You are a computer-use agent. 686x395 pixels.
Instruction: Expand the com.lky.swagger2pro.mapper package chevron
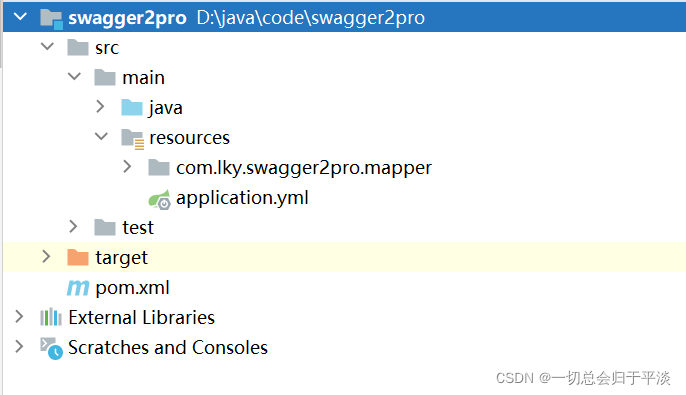point(127,166)
